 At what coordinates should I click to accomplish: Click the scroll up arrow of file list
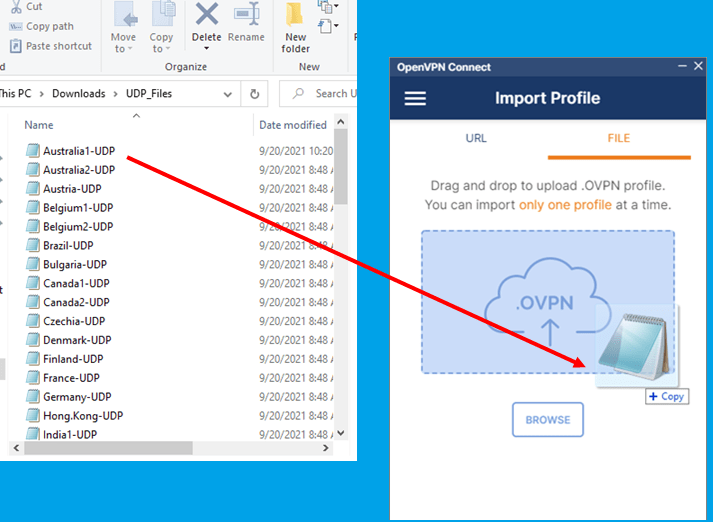(x=341, y=122)
